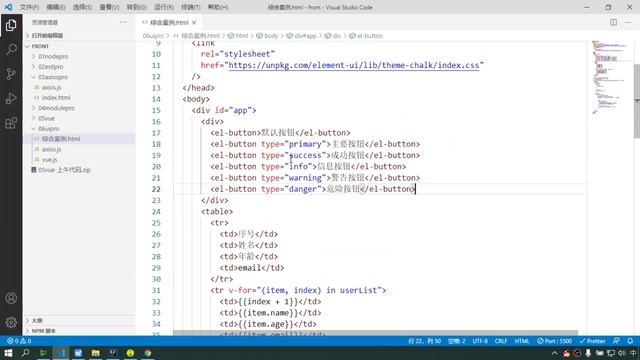The width and height of the screenshot is (640, 360).
Task: Click the split editor icon
Action: 613,22
